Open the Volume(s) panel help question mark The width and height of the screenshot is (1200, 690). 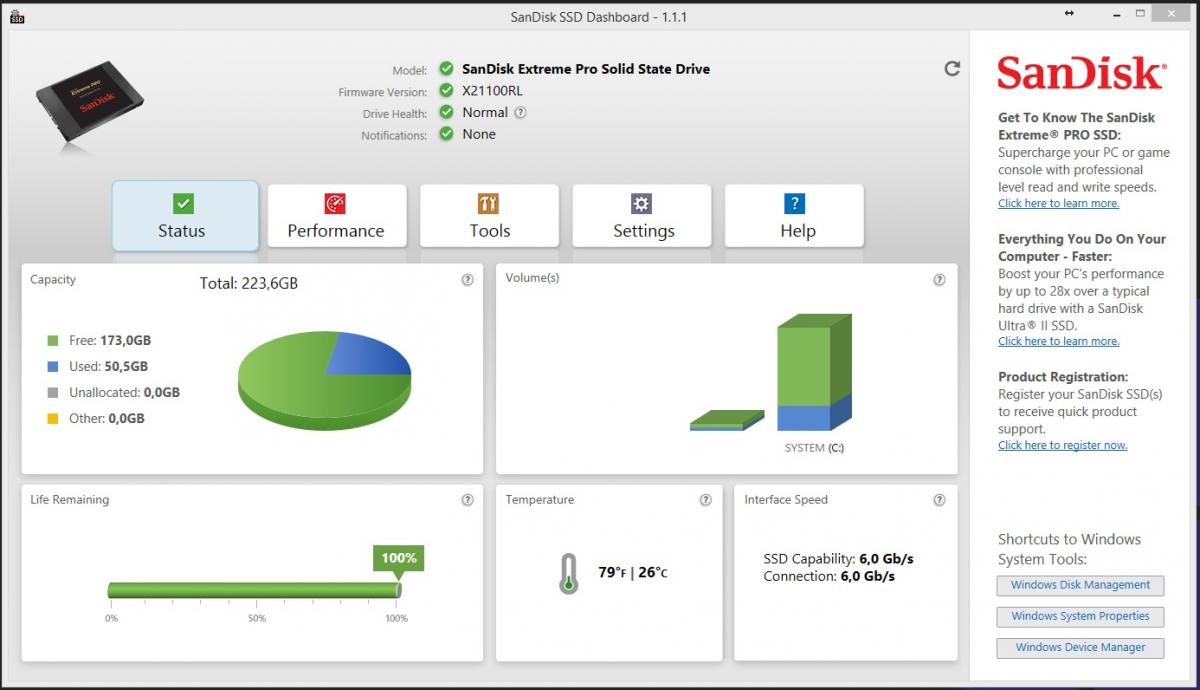pos(939,280)
